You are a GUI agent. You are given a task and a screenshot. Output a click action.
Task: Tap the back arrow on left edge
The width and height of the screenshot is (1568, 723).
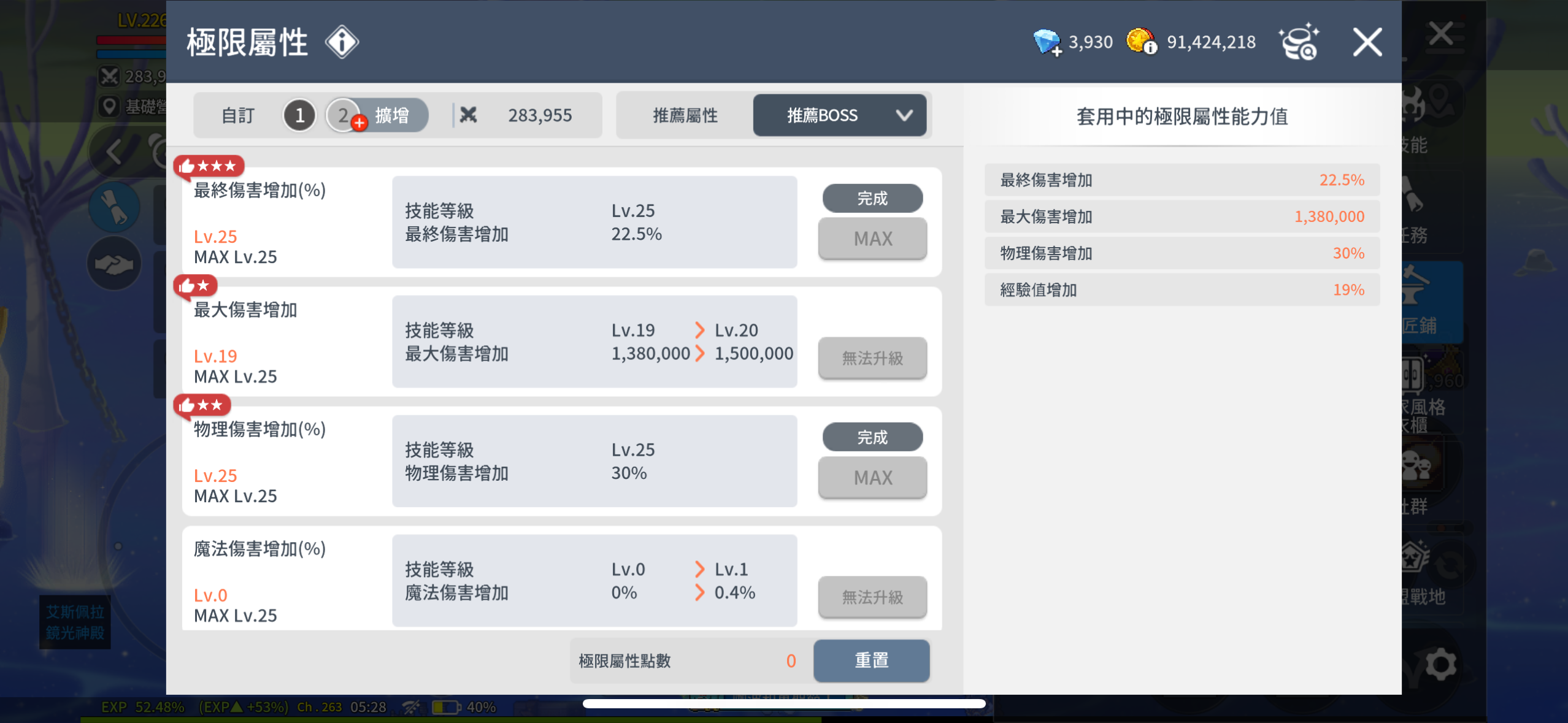point(114,153)
